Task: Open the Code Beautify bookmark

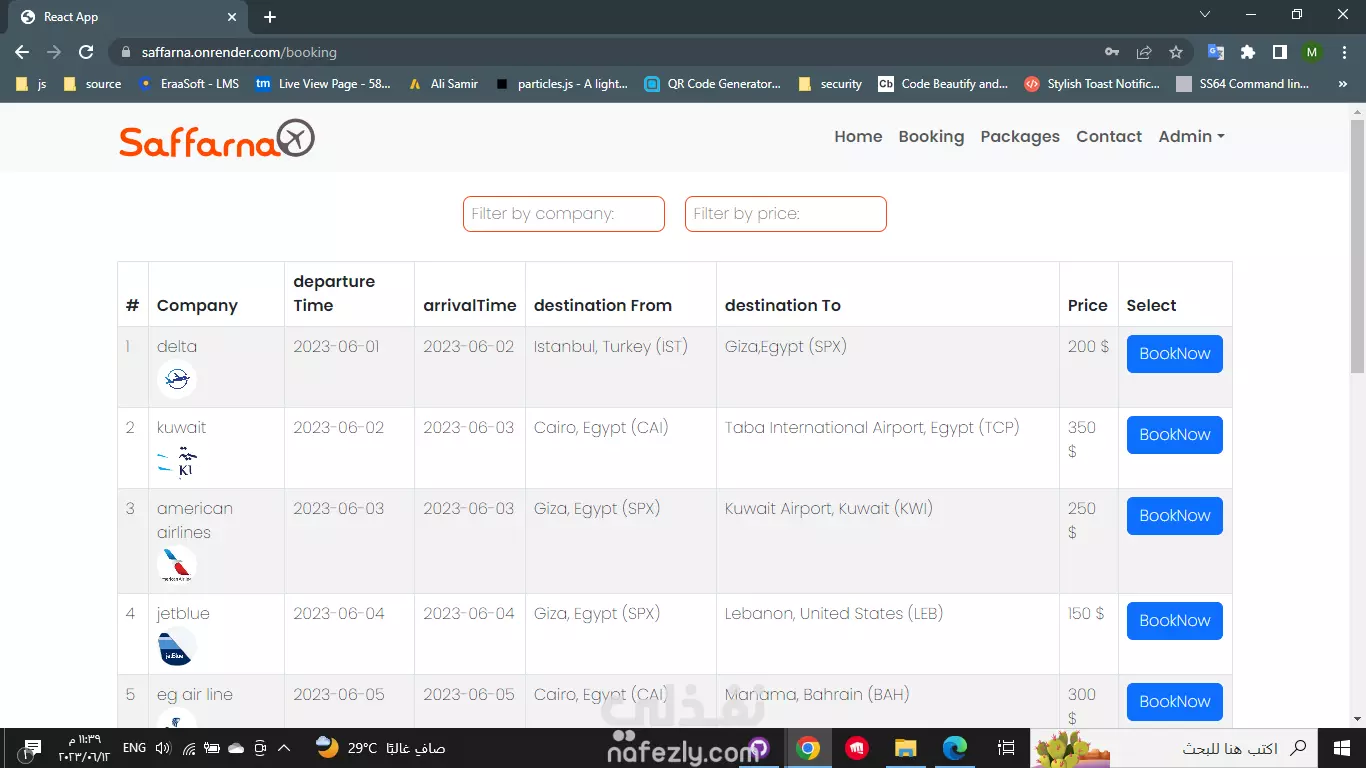Action: (x=943, y=84)
